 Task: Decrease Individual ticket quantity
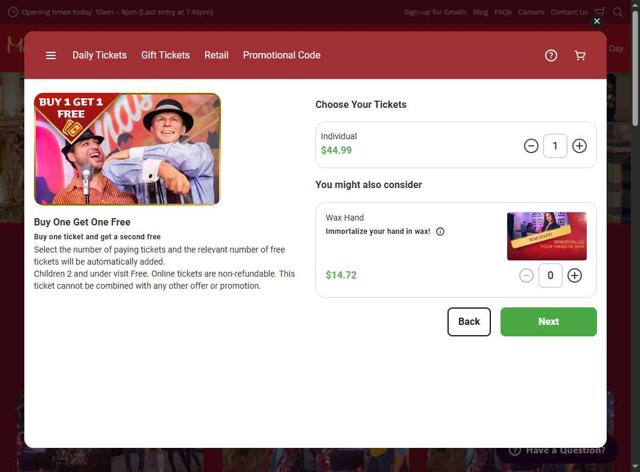[531, 146]
